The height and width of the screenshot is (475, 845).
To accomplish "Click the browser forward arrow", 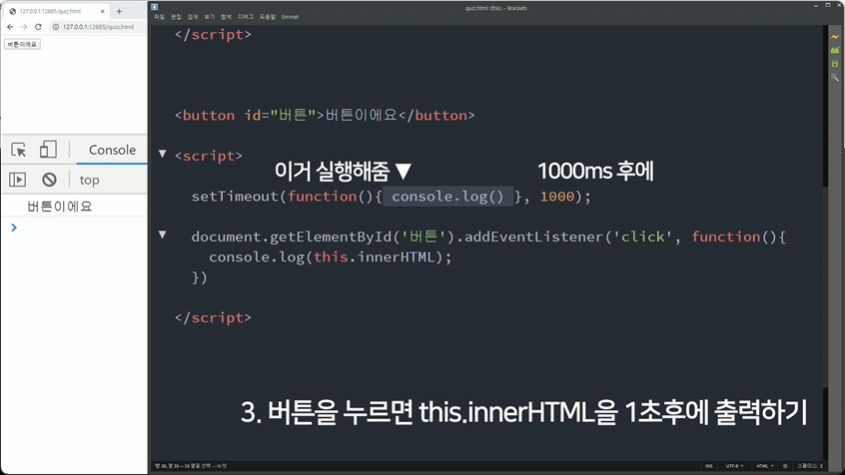I will click(x=24, y=26).
